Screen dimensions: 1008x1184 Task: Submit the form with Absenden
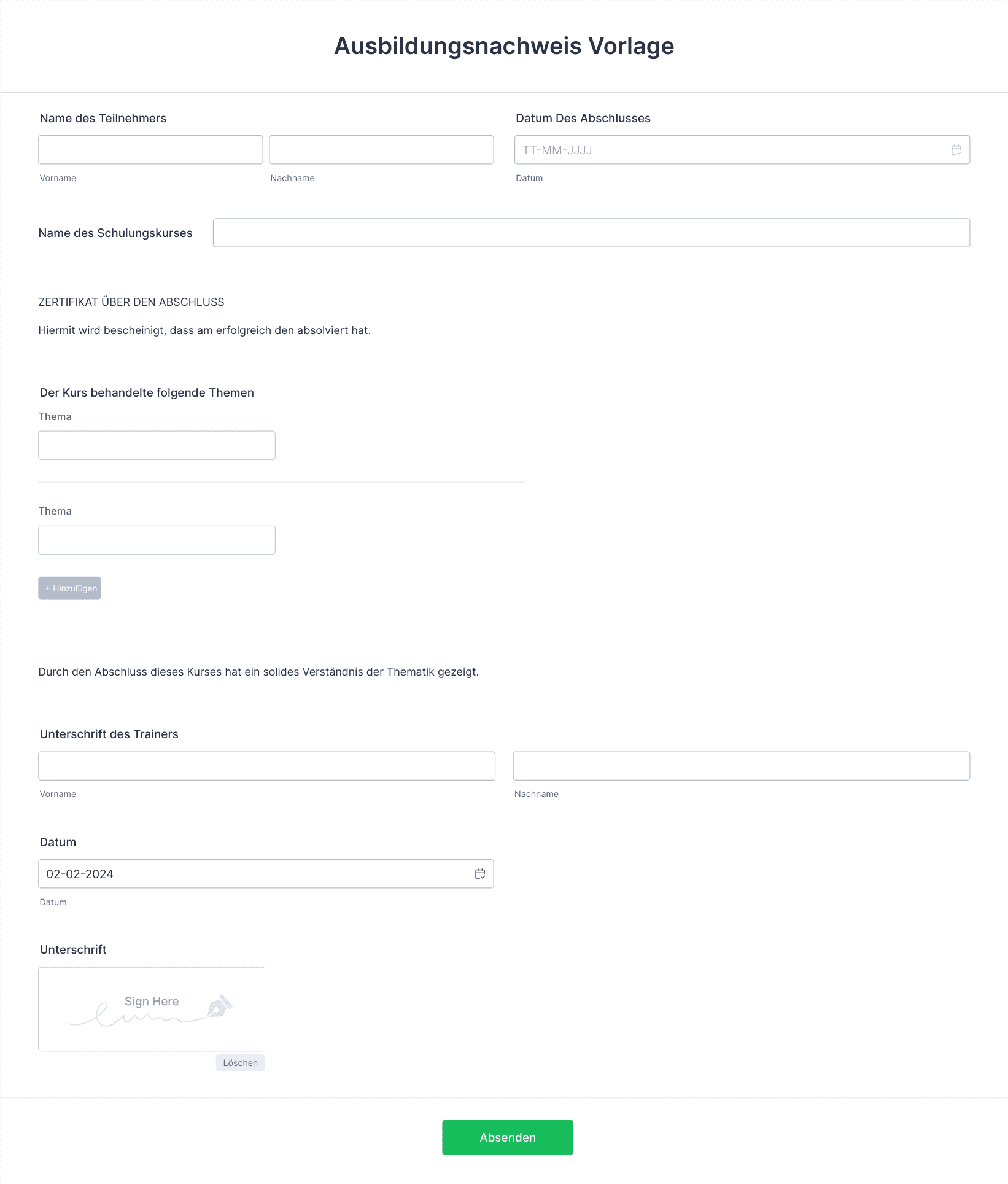tap(508, 1137)
